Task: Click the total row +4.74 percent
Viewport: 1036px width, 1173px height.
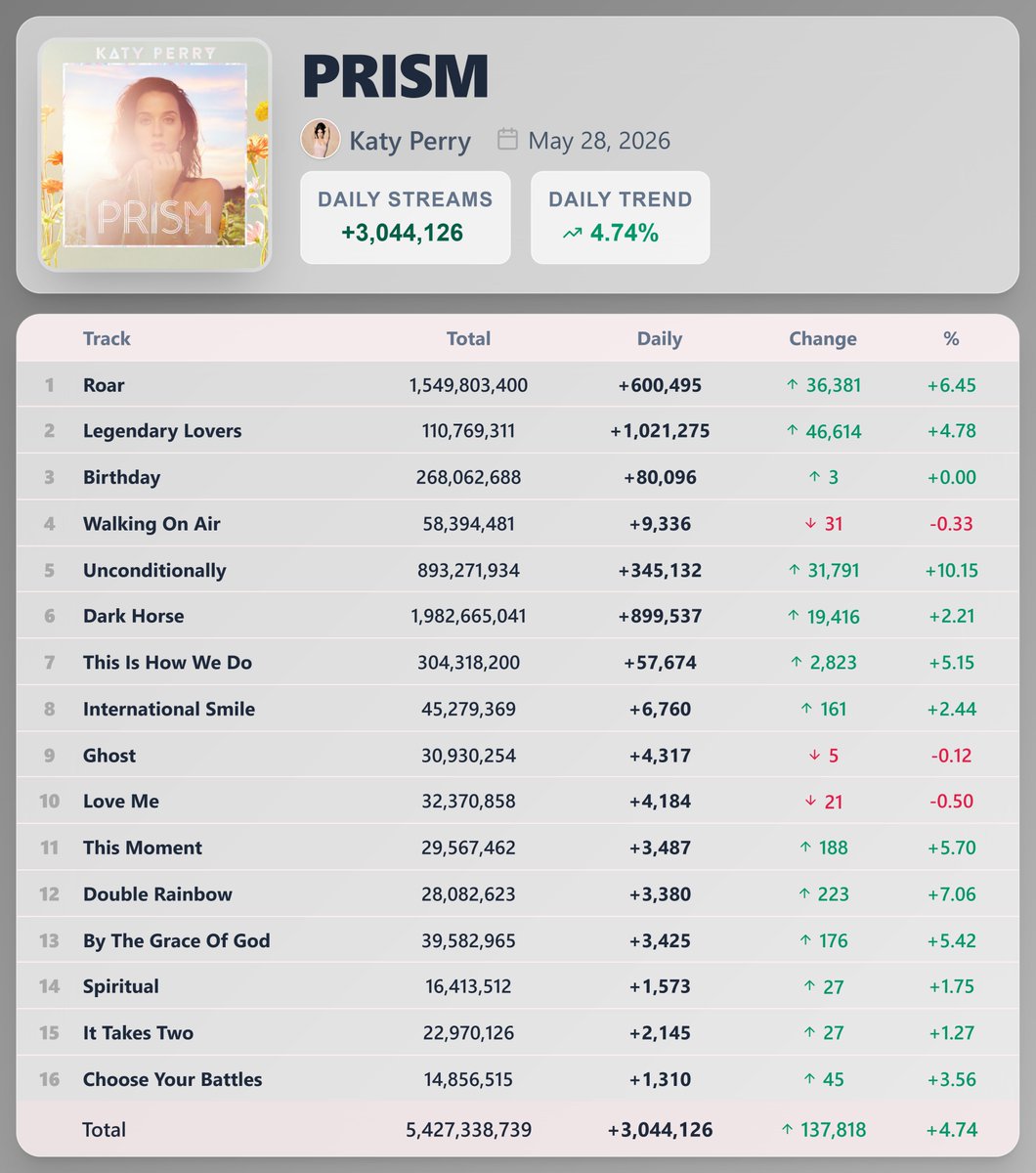Action: point(951,1130)
